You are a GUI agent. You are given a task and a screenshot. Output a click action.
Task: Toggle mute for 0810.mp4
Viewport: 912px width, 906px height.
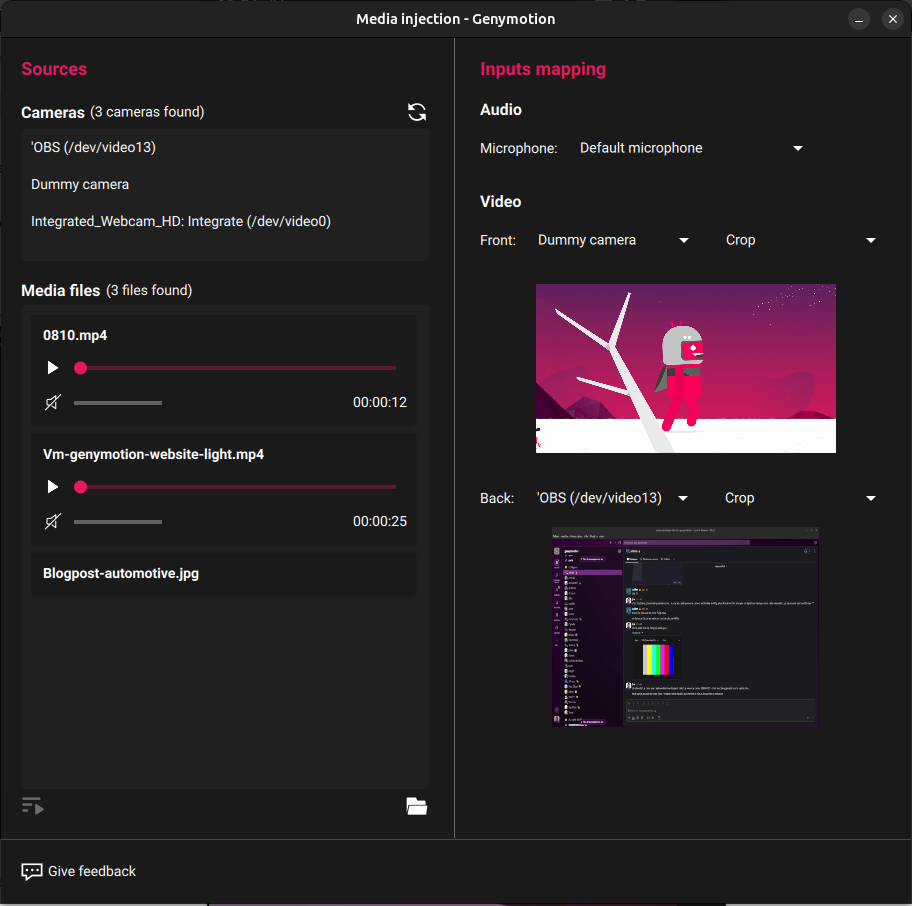click(53, 403)
